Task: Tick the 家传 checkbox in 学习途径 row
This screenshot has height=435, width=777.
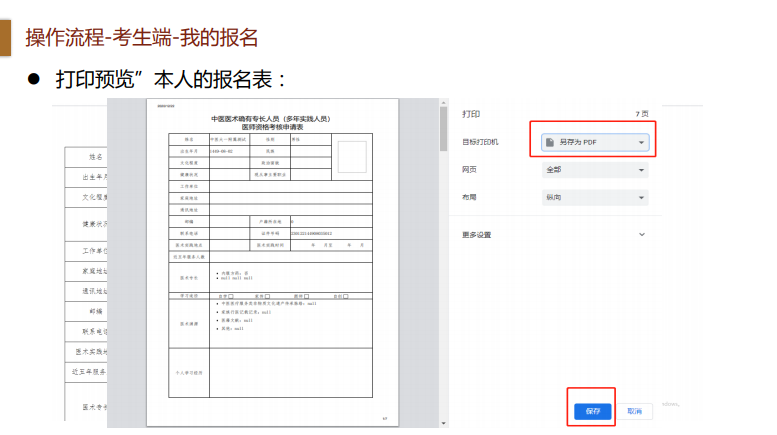Action: tap(307, 296)
